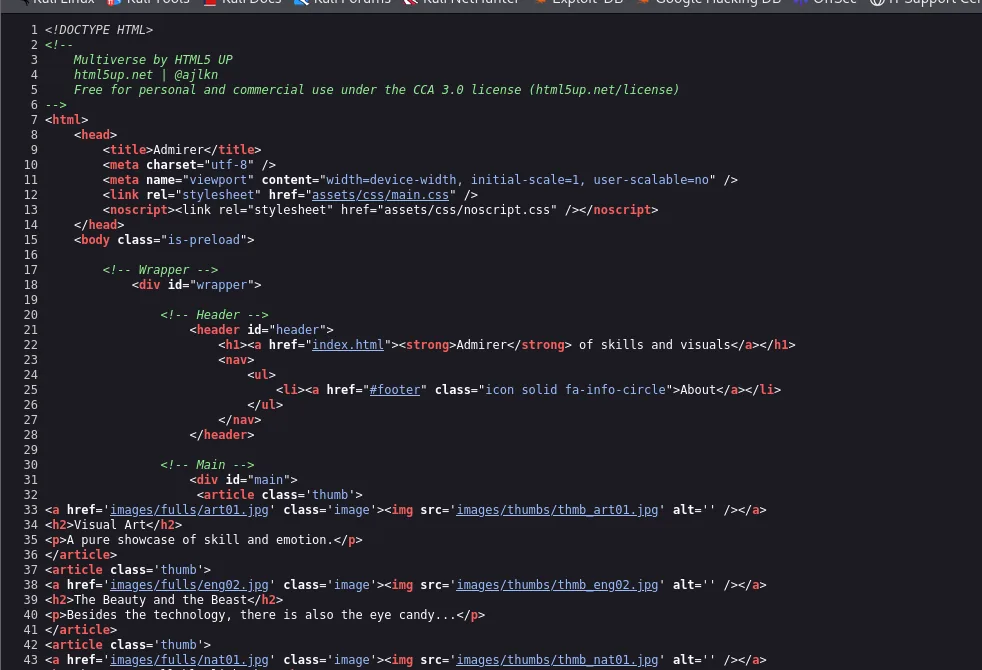Viewport: 982px width, 670px height.
Task: Click the closing </article> tag on line 36
Action: pyautogui.click(x=81, y=555)
